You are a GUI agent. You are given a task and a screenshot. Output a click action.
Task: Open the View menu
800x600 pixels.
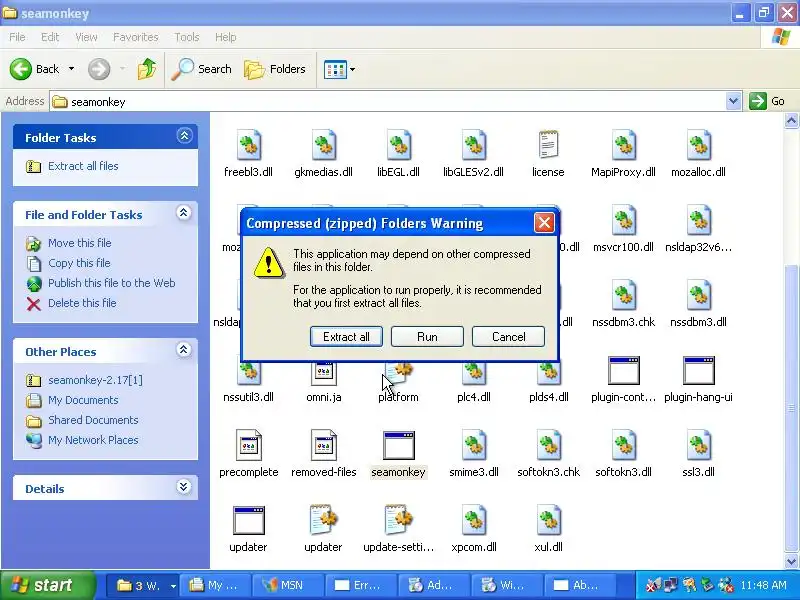pos(86,37)
